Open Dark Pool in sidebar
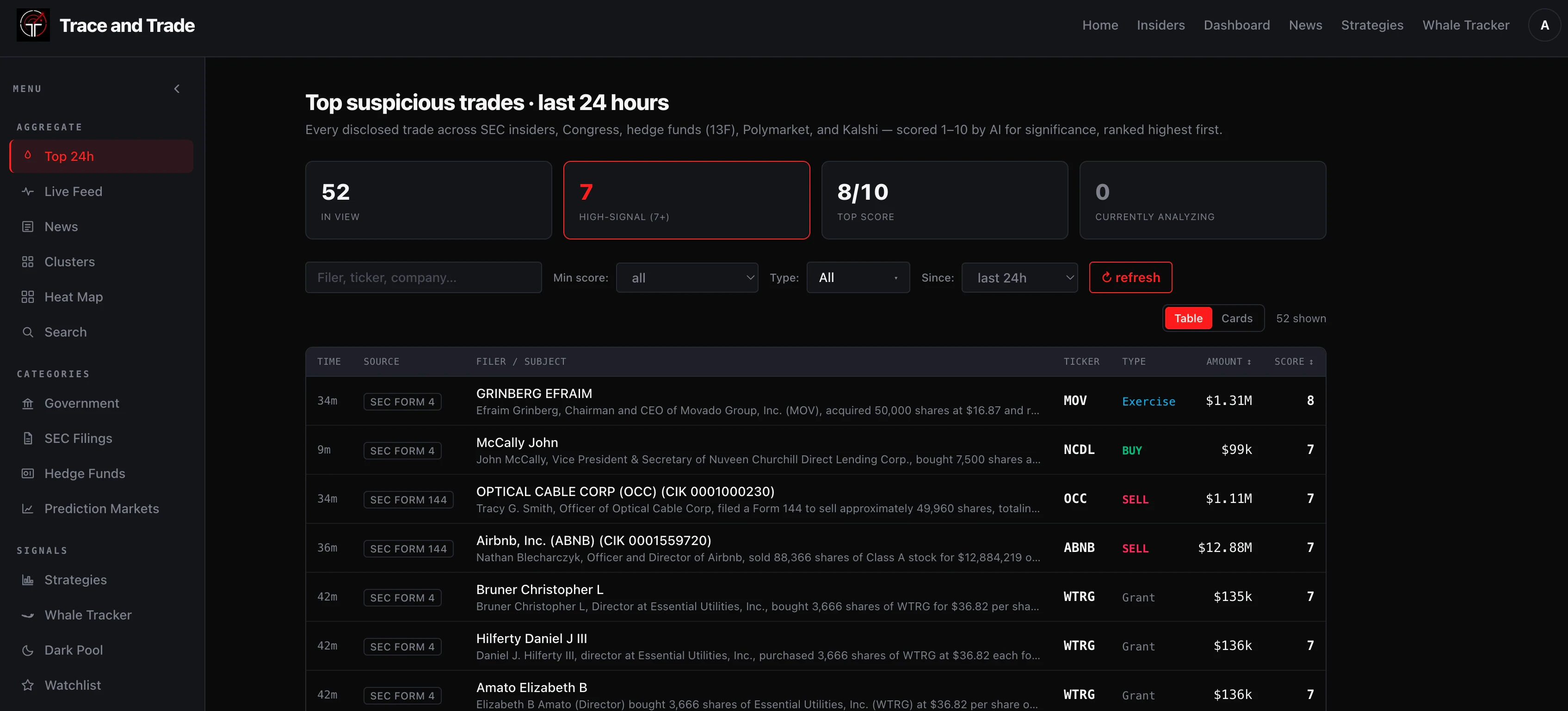 point(102,650)
